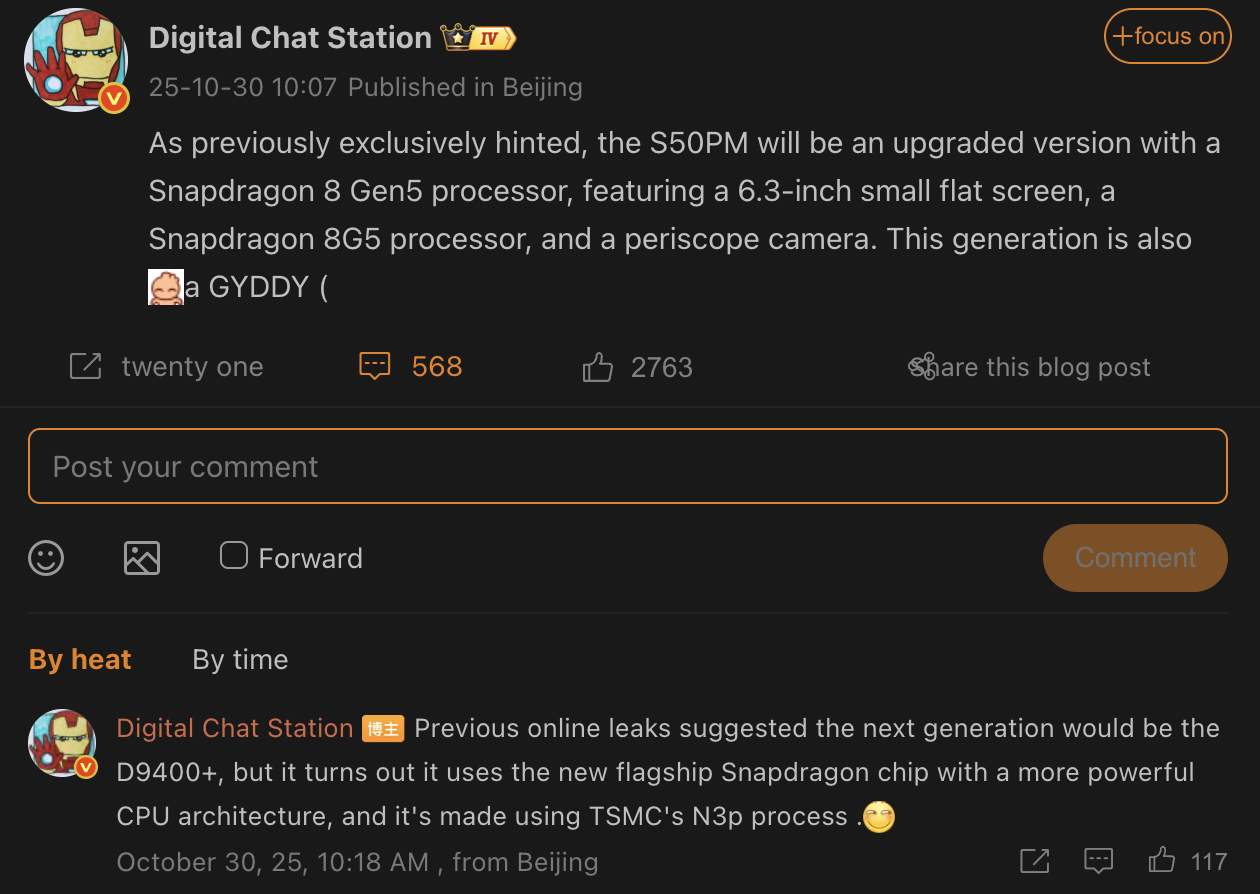Repost the first comment via its share icon
1260x894 pixels.
coord(1035,861)
